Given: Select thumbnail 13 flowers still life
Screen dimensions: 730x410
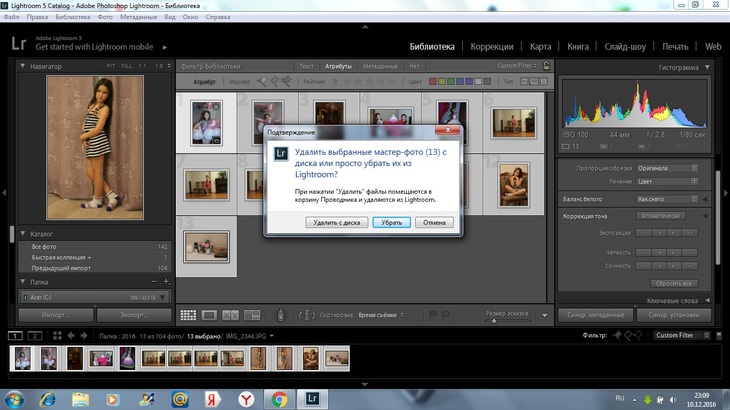Looking at the screenshot, I should [206, 247].
